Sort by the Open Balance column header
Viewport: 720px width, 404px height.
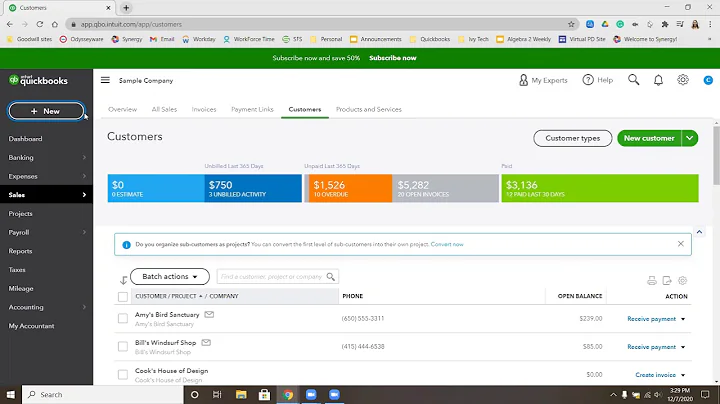(579, 296)
